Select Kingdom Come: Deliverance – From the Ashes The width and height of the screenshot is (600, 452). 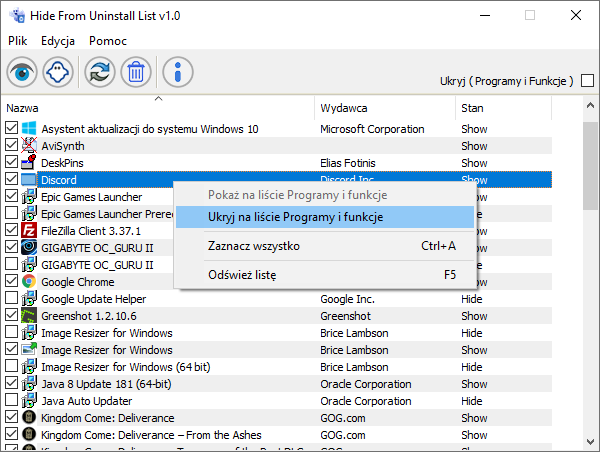(151, 435)
